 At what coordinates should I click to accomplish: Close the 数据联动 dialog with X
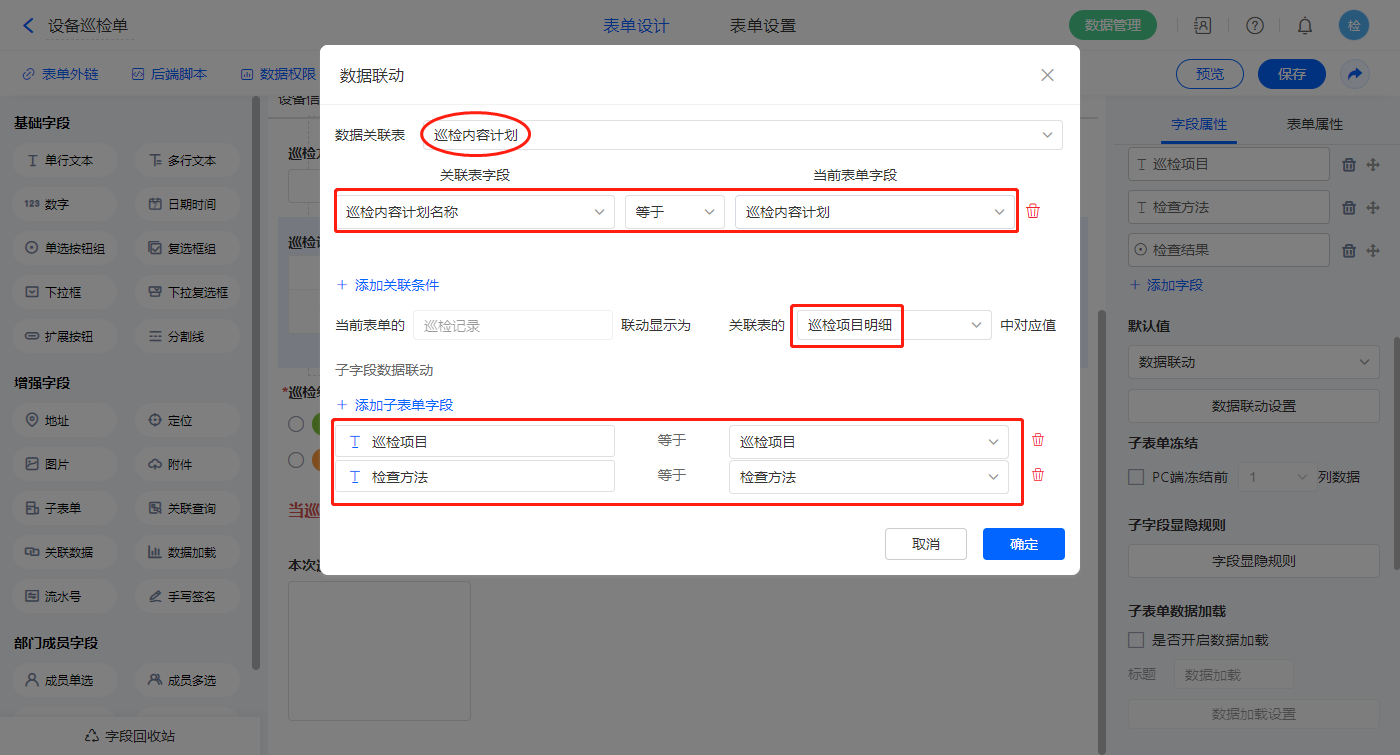click(1047, 75)
